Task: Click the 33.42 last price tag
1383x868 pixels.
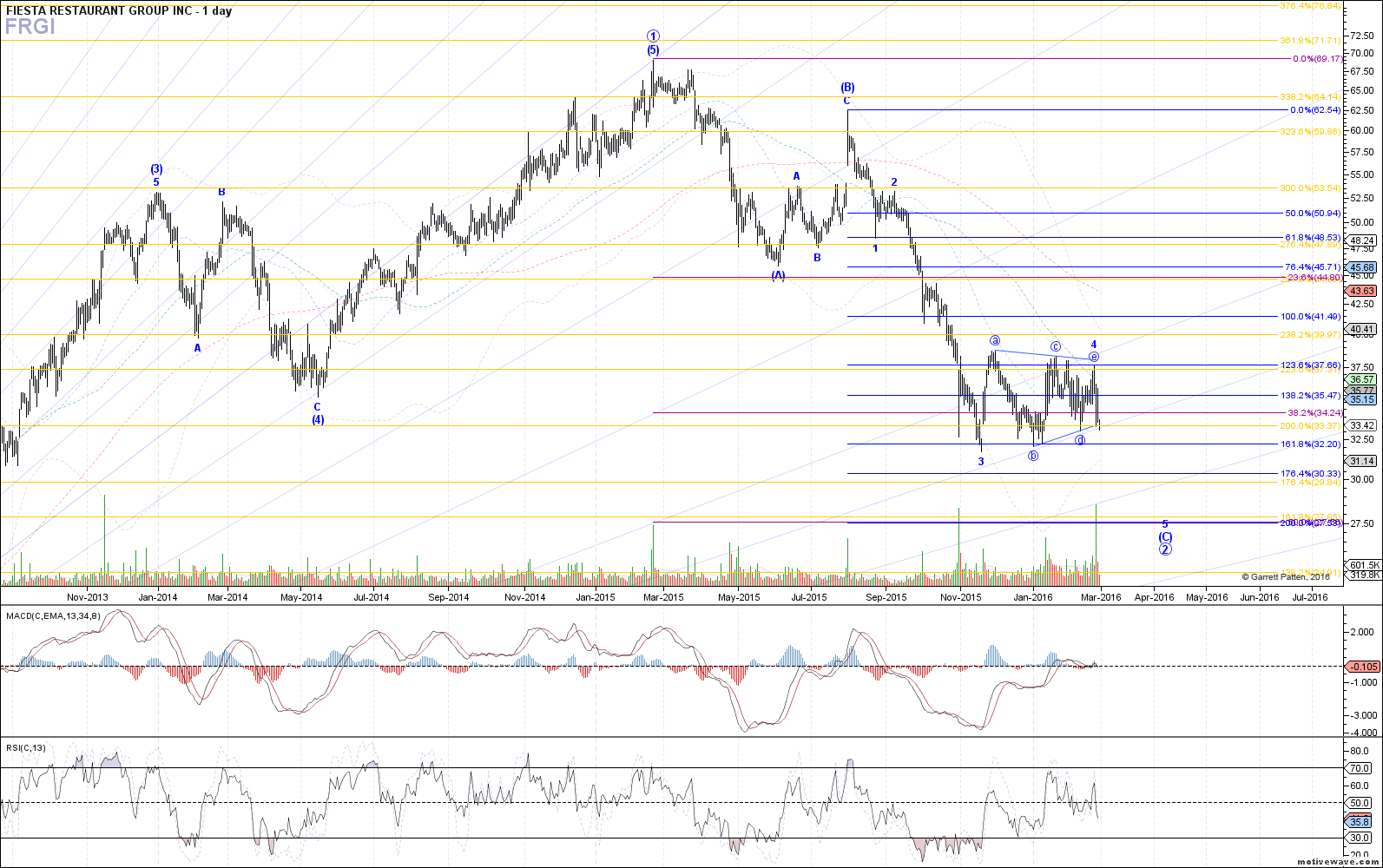Action: coord(1361,425)
